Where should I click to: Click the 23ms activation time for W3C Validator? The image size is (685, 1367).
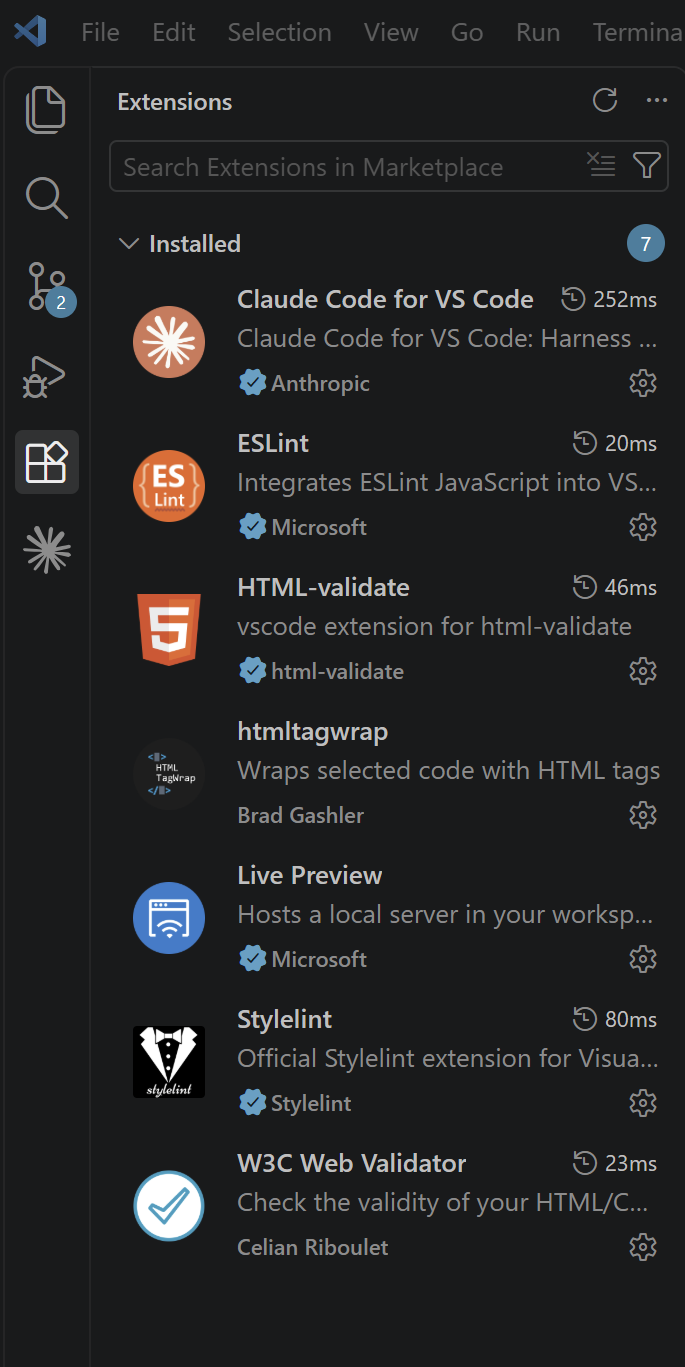click(614, 1163)
